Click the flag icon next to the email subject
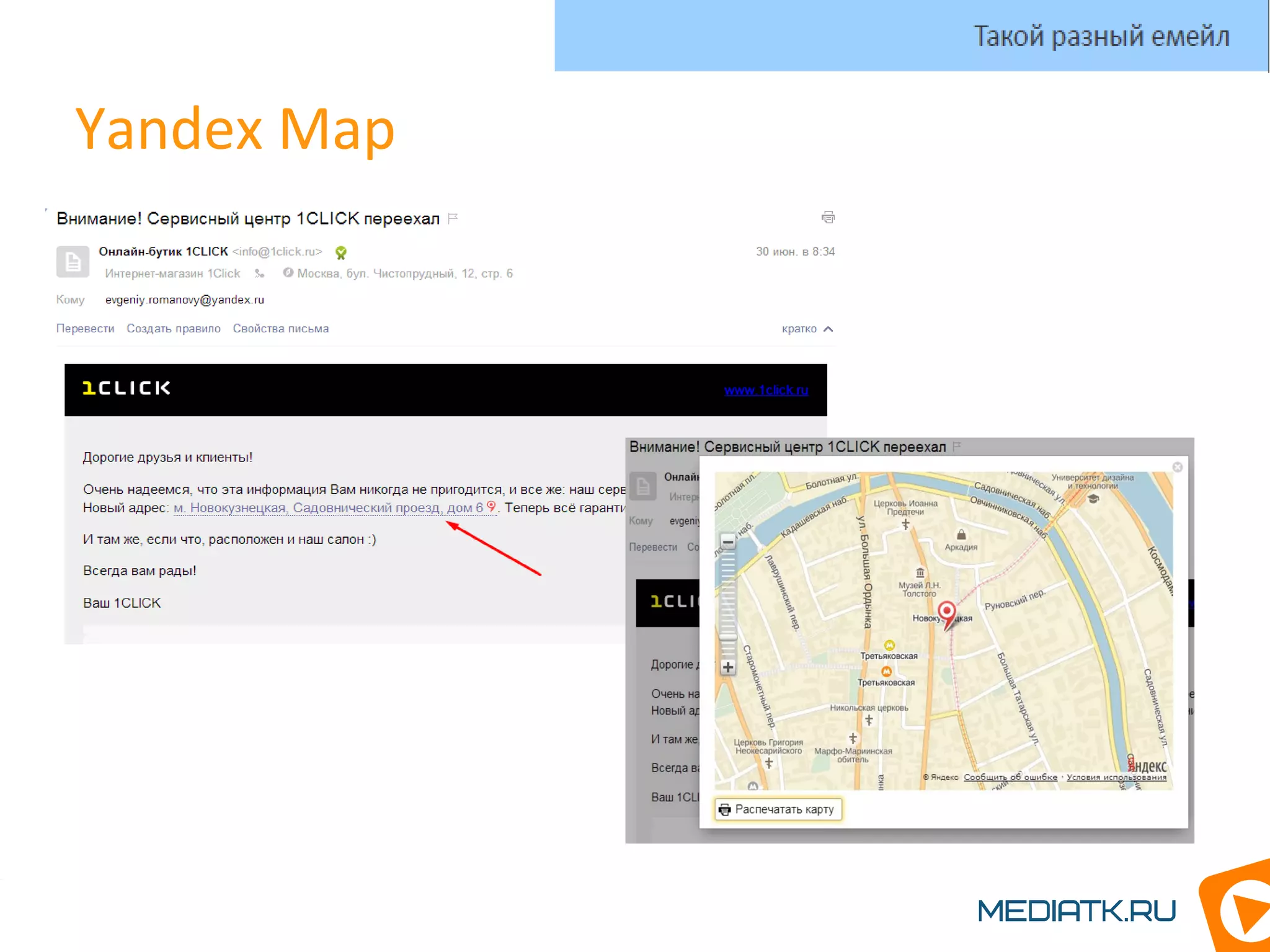Viewport: 1270px width, 952px height. click(453, 218)
